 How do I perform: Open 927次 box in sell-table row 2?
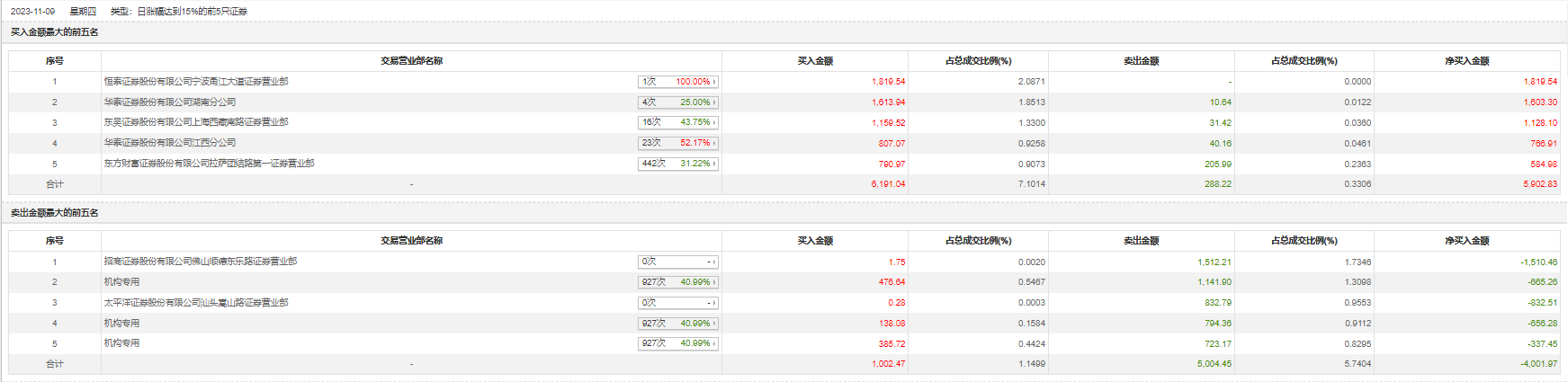pyautogui.click(x=678, y=282)
